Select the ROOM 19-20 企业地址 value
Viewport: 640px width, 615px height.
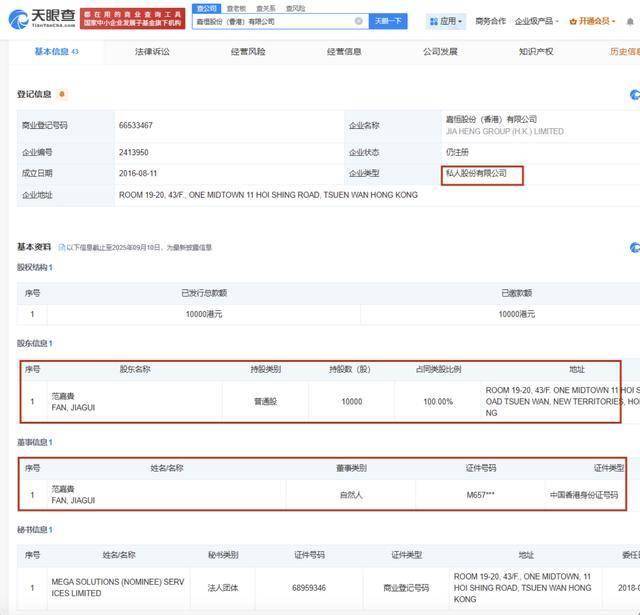click(268, 195)
